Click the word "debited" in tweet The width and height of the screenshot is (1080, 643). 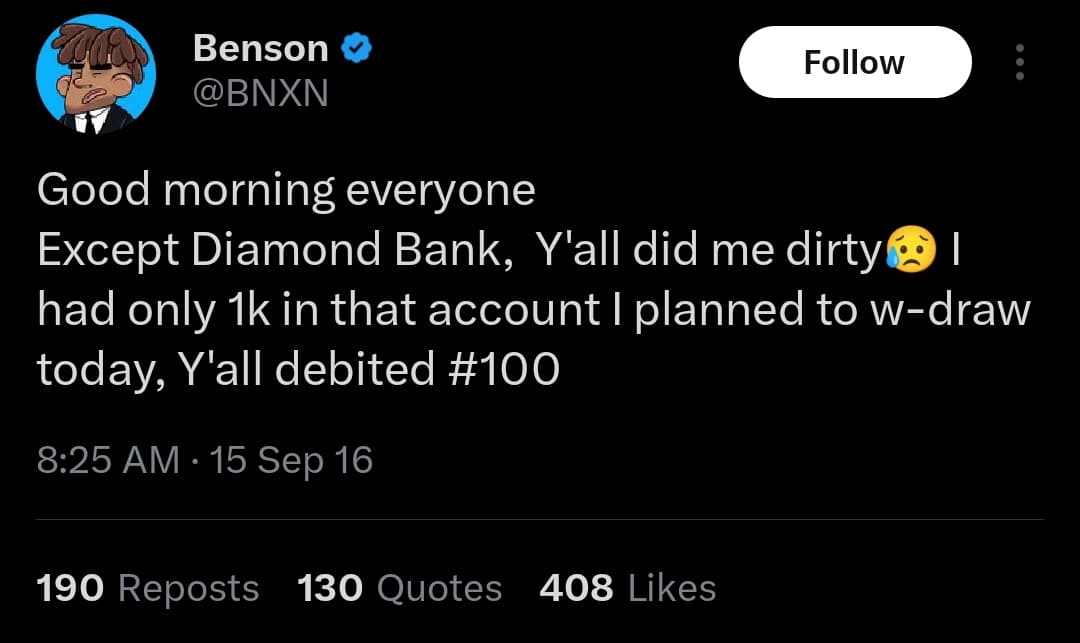(x=352, y=371)
